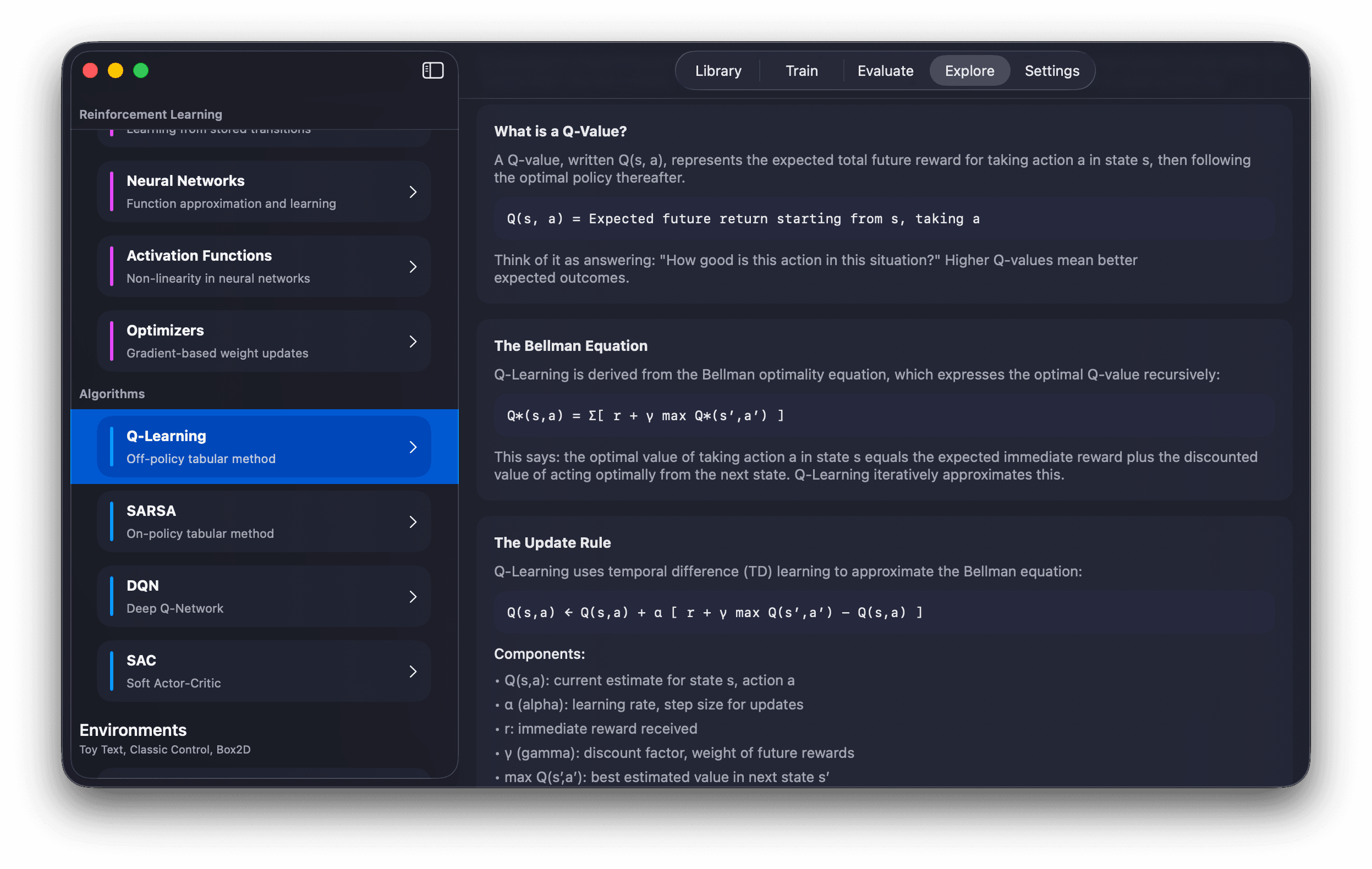Click the yellow minimize window button
Viewport: 1372px width, 869px height.
(116, 70)
